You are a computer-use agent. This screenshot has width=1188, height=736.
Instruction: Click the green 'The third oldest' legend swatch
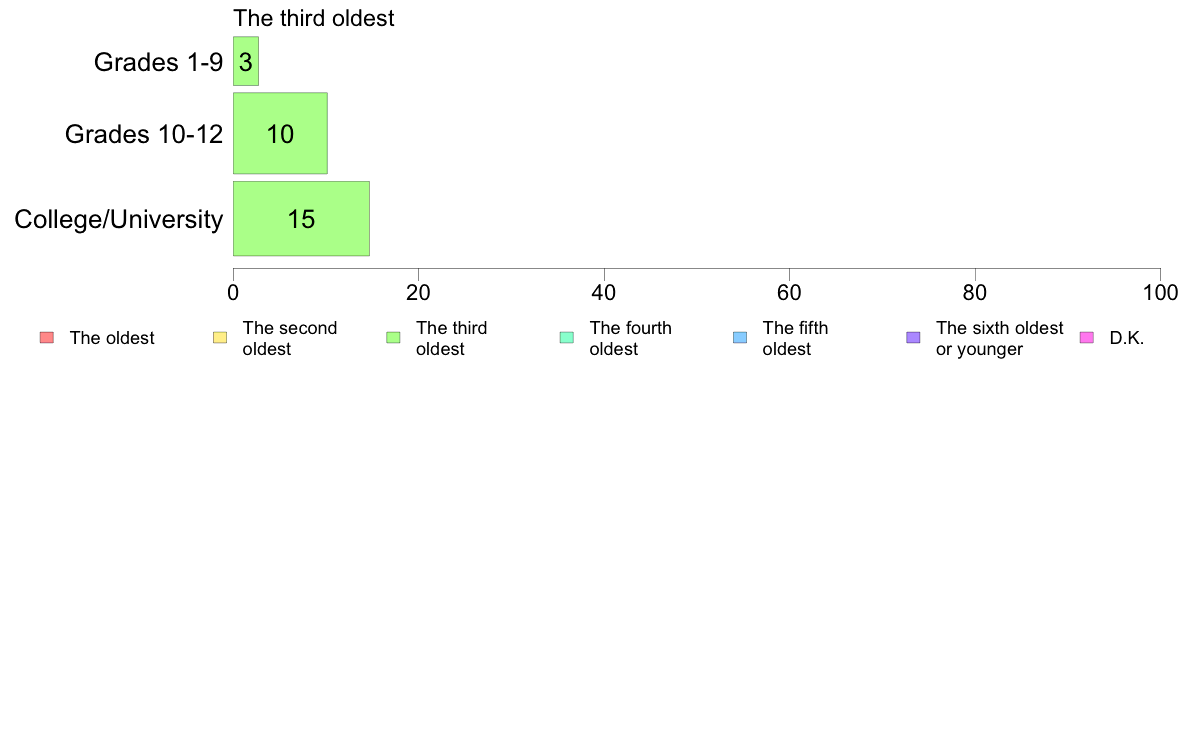click(393, 338)
